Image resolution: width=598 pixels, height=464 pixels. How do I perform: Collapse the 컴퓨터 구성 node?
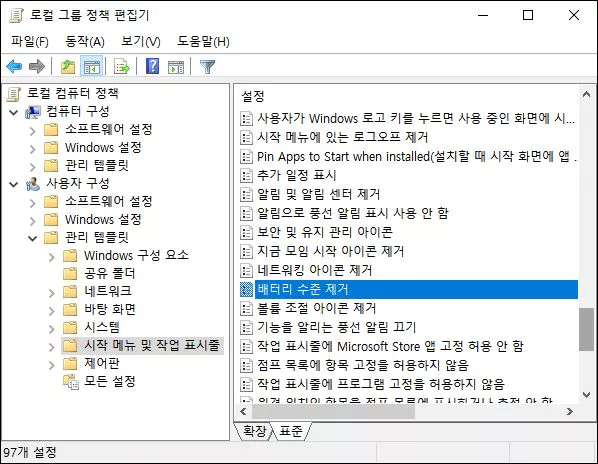14,112
